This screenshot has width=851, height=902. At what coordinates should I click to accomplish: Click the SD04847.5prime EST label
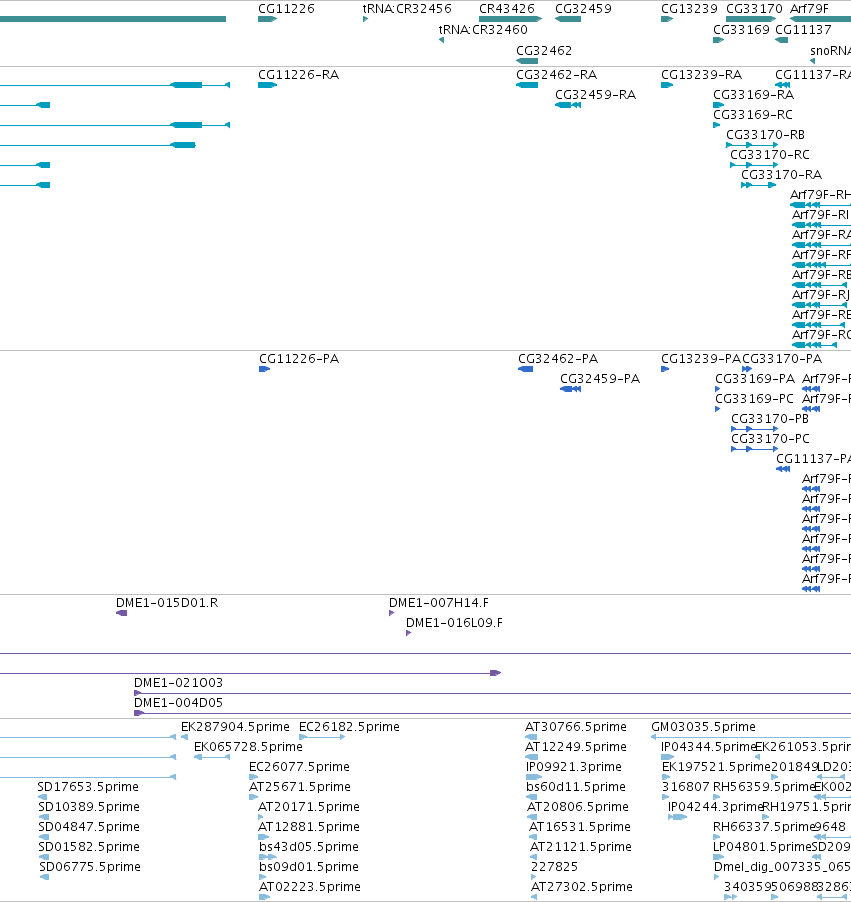[89, 827]
